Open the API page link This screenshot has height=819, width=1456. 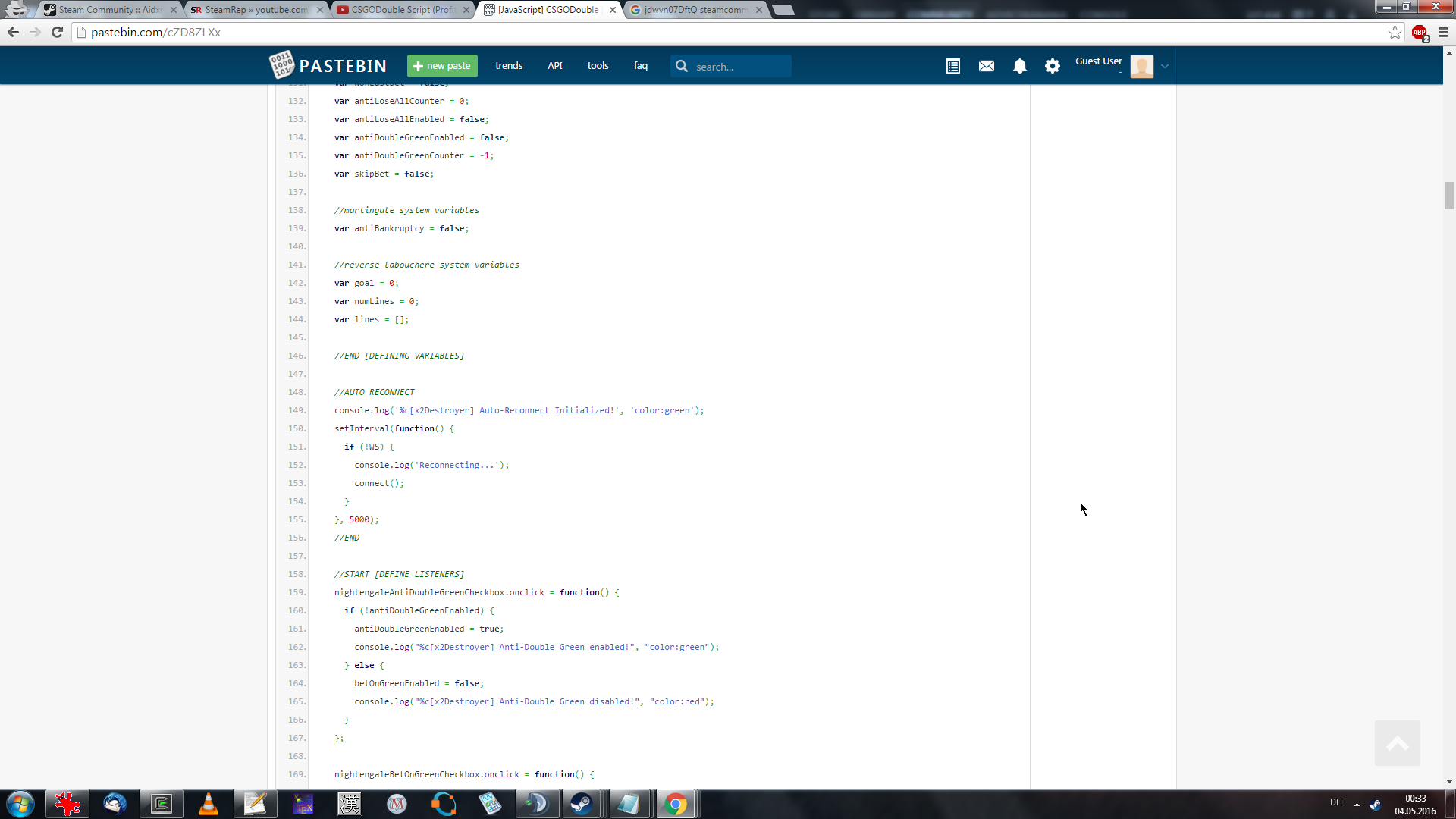point(554,66)
